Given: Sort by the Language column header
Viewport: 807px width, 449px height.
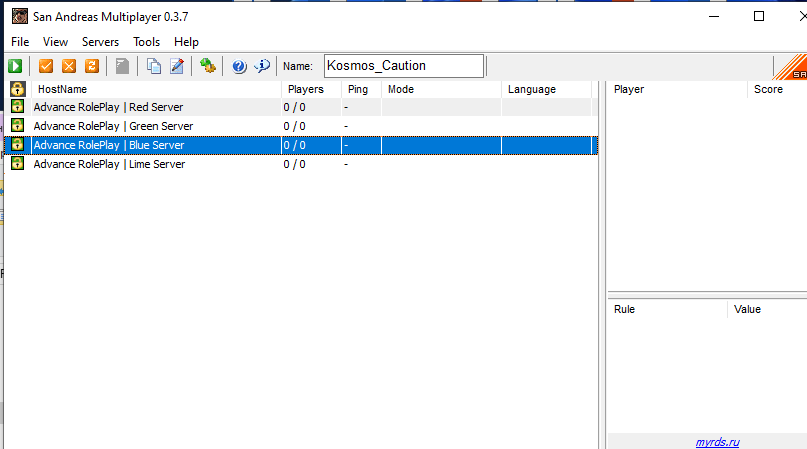Looking at the screenshot, I should coord(547,89).
